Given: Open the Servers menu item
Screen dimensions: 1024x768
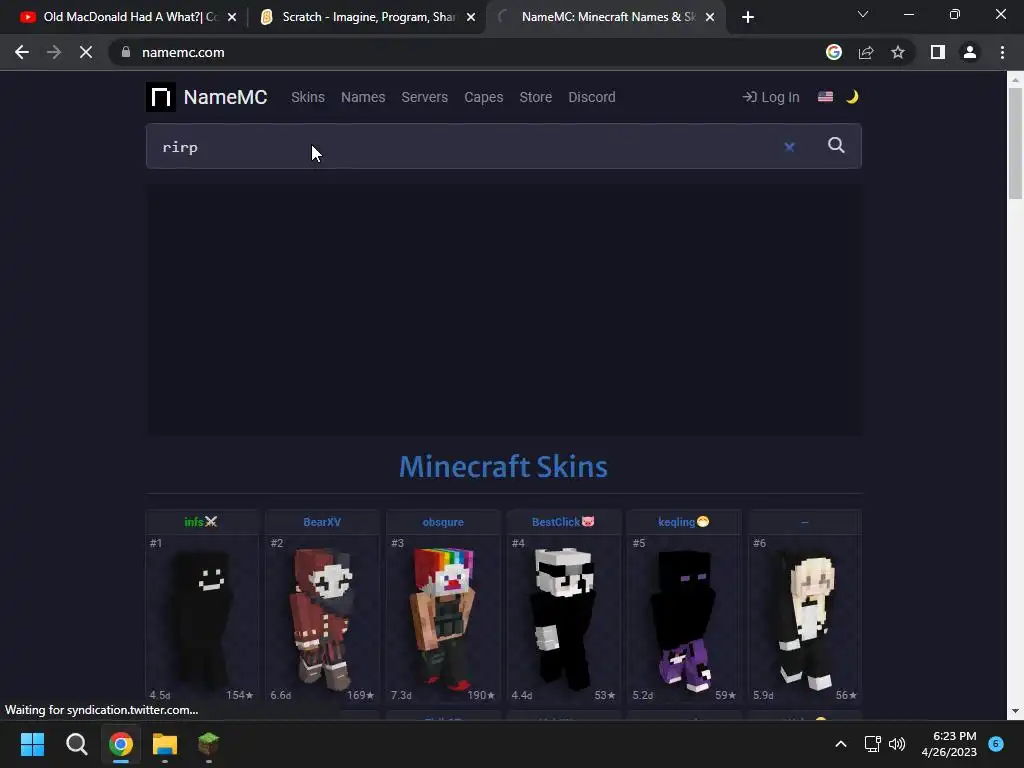Looking at the screenshot, I should [424, 97].
